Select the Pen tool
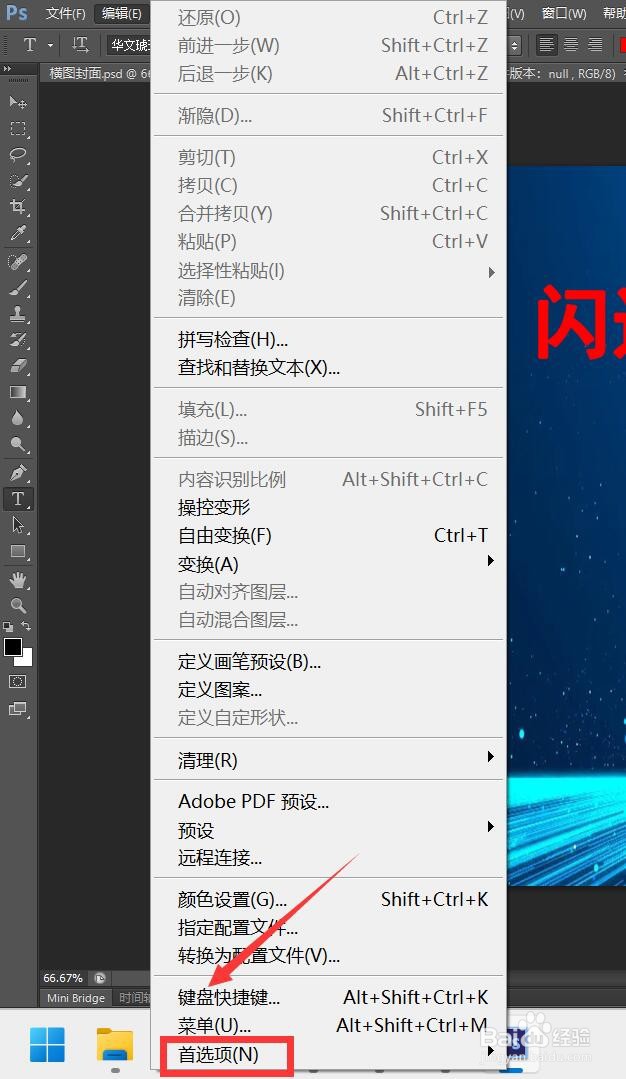Viewport: 626px width, 1079px height. pos(18,473)
